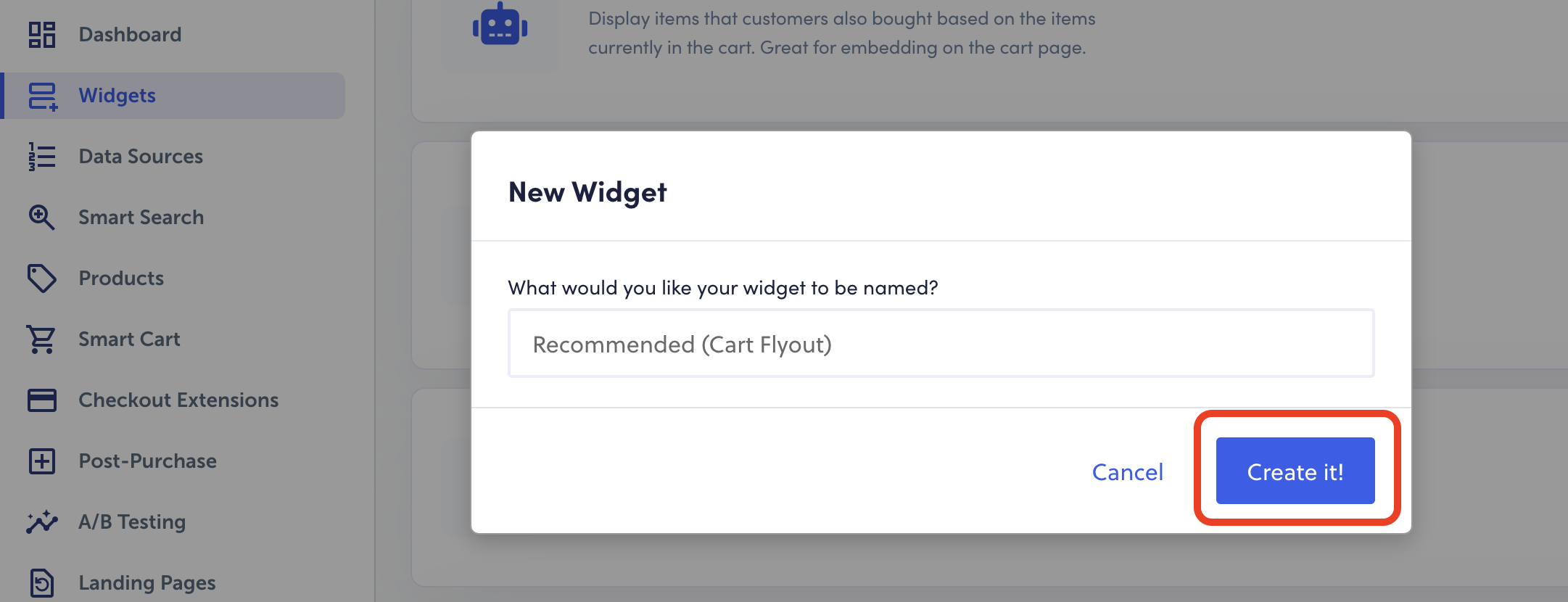
Task: Click the blue robot widget icon
Action: pyautogui.click(x=500, y=26)
